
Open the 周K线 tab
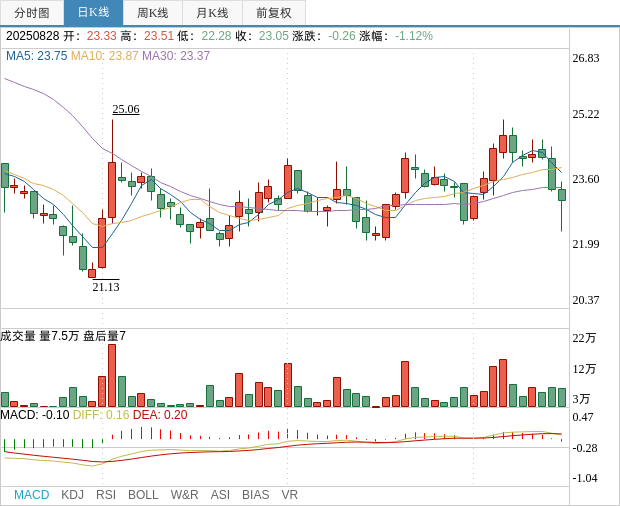153,13
